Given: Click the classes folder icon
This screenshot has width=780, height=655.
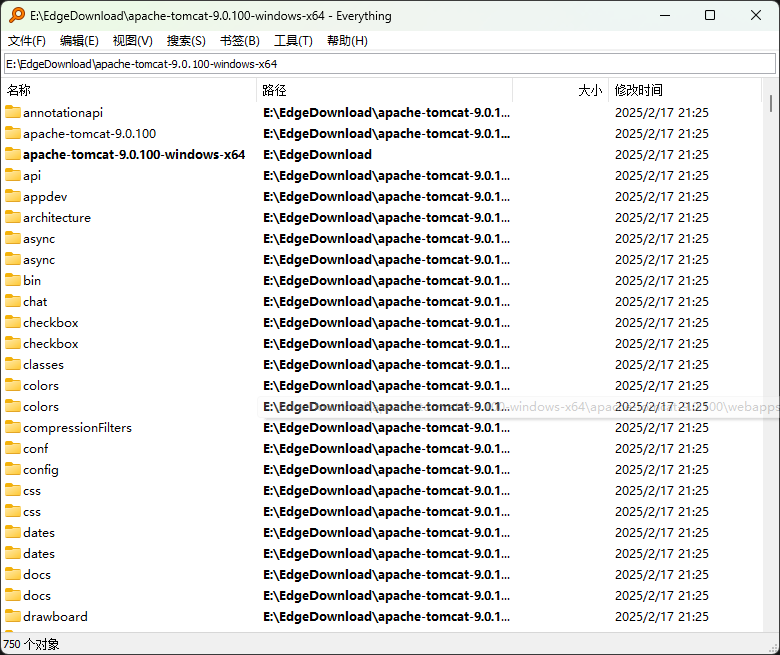Looking at the screenshot, I should pos(13,364).
